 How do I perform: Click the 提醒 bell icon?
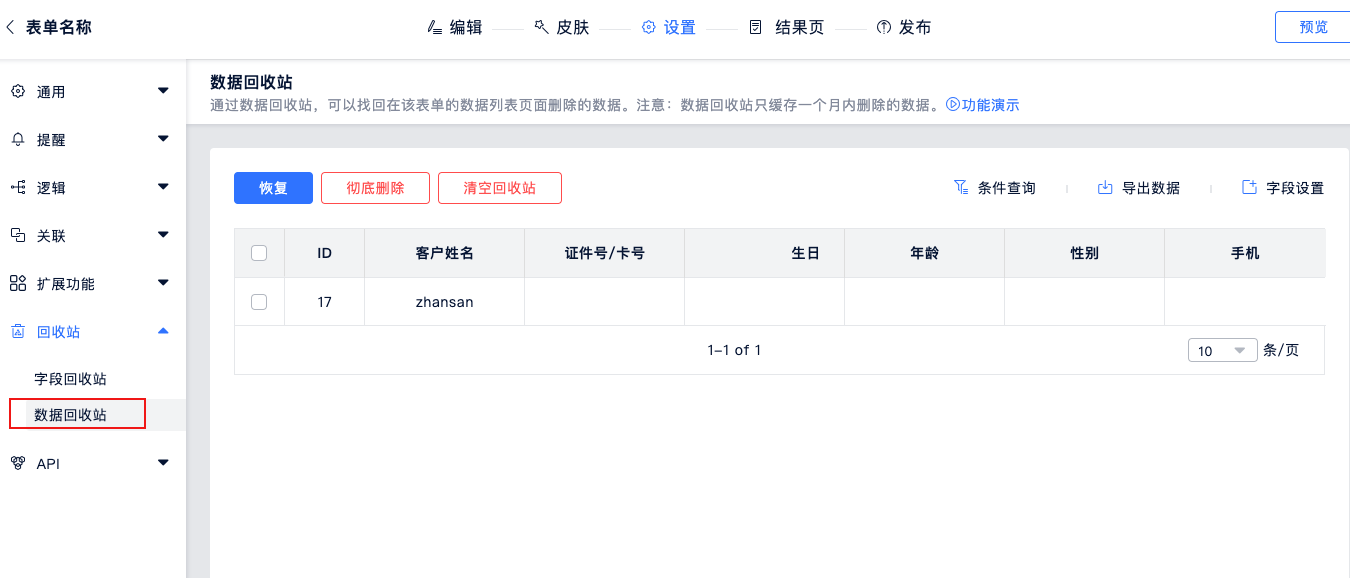17,139
